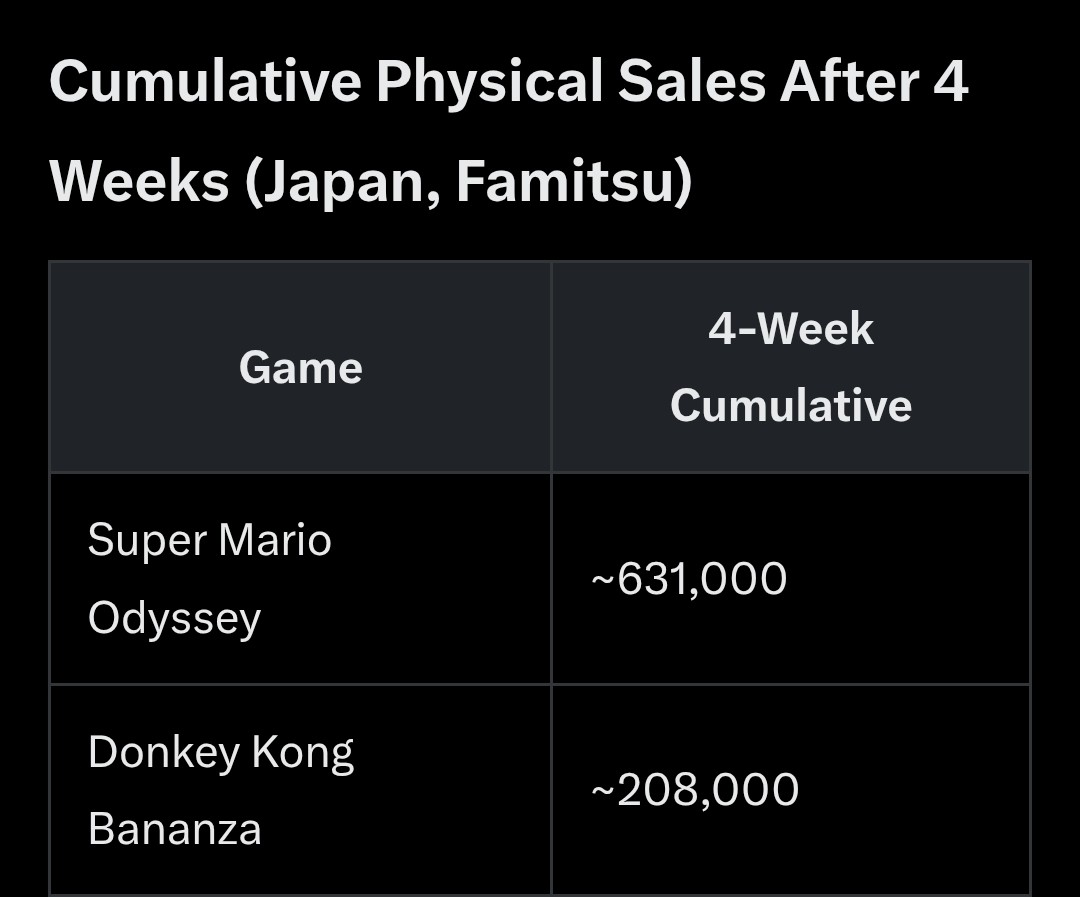Click "Famitsu)" in the title
This screenshot has height=897, width=1080.
tap(574, 183)
